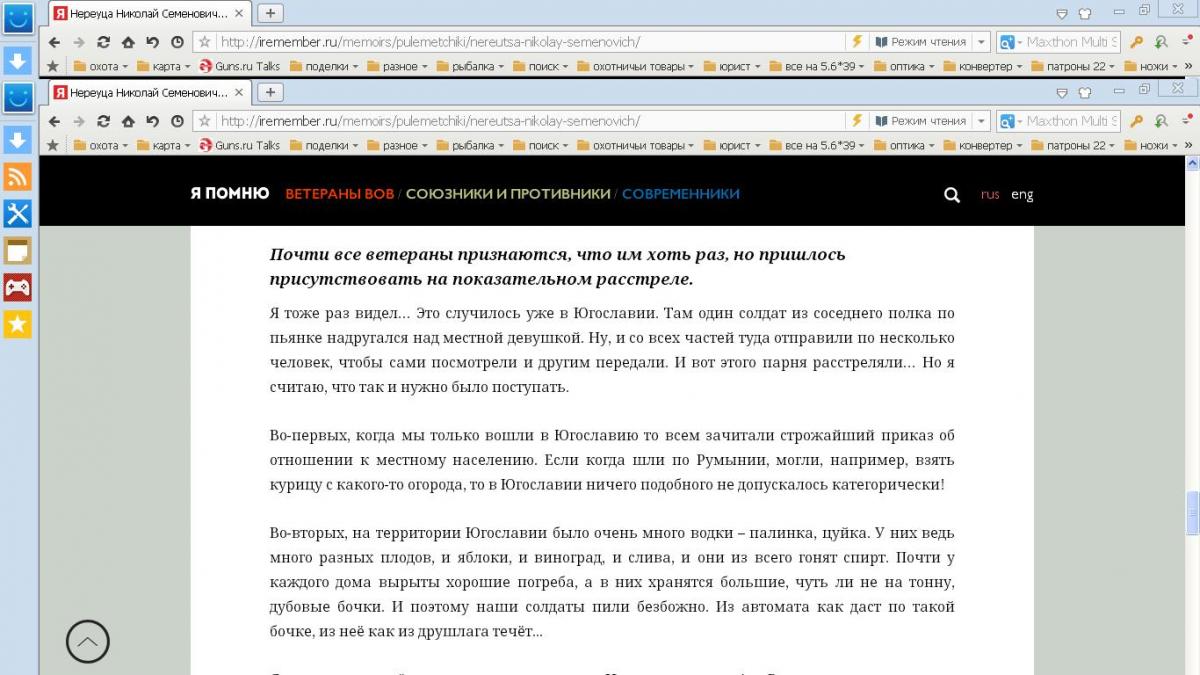Image resolution: width=1200 pixels, height=675 pixels.
Task: Open ВЕТЕРАНЫ ВОВ site menu section
Action: (339, 194)
